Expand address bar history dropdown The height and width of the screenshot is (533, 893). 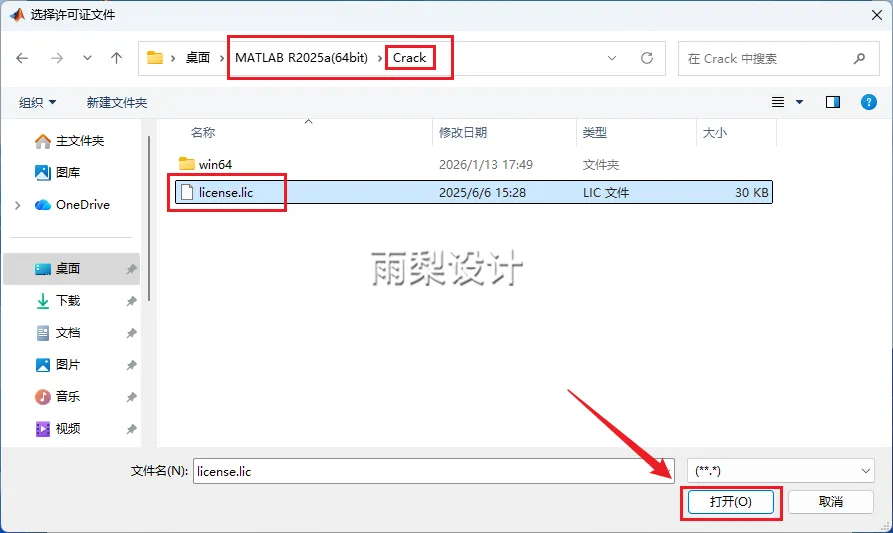coord(612,58)
